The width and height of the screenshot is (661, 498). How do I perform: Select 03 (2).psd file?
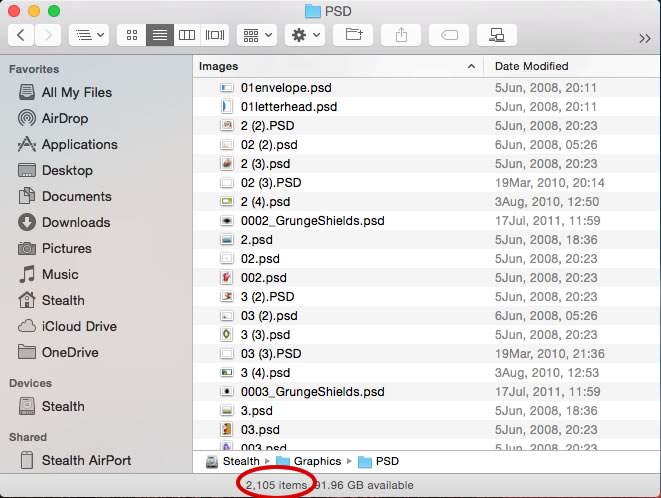coord(427,315)
